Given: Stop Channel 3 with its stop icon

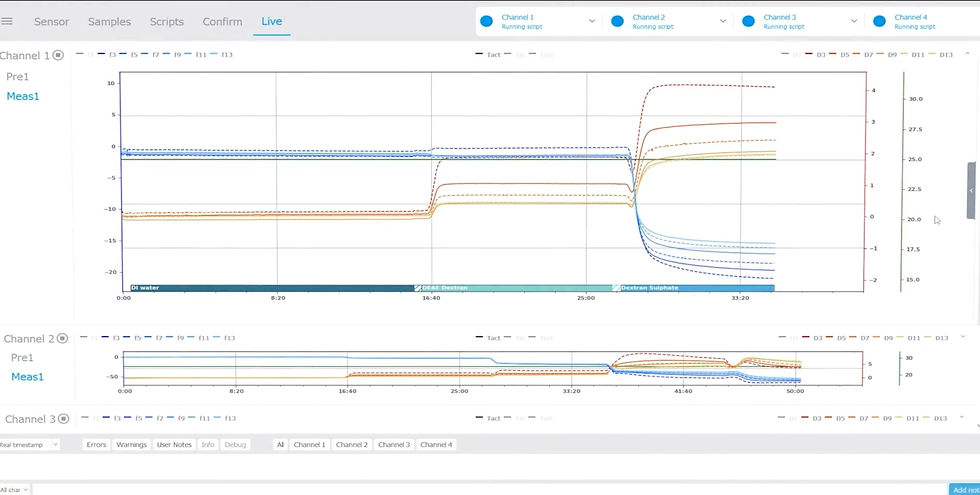Looking at the screenshot, I should (x=63, y=419).
